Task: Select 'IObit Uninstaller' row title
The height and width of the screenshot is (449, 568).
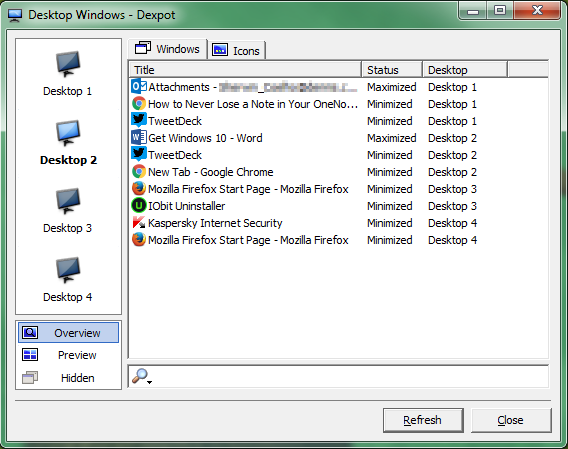Action: 187,206
